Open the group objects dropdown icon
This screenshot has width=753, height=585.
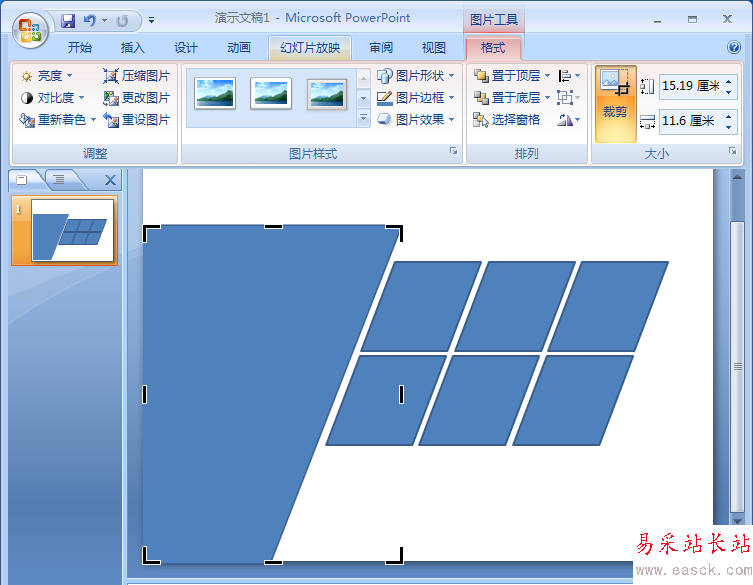coord(569,98)
